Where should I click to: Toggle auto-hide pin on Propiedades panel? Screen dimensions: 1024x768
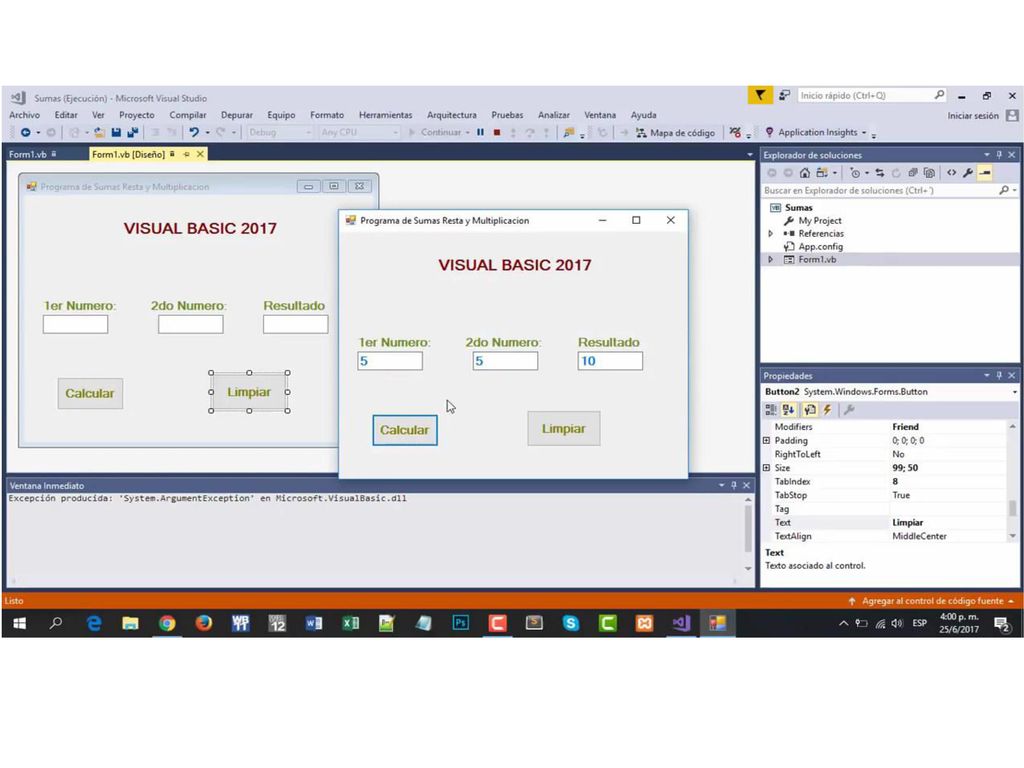[x=999, y=376]
